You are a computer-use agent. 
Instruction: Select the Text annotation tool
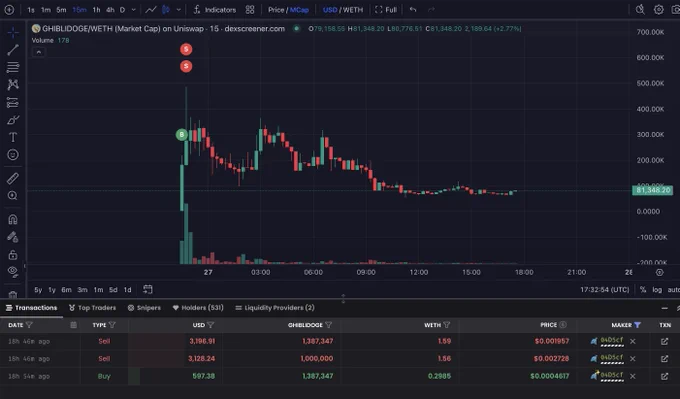pos(13,137)
